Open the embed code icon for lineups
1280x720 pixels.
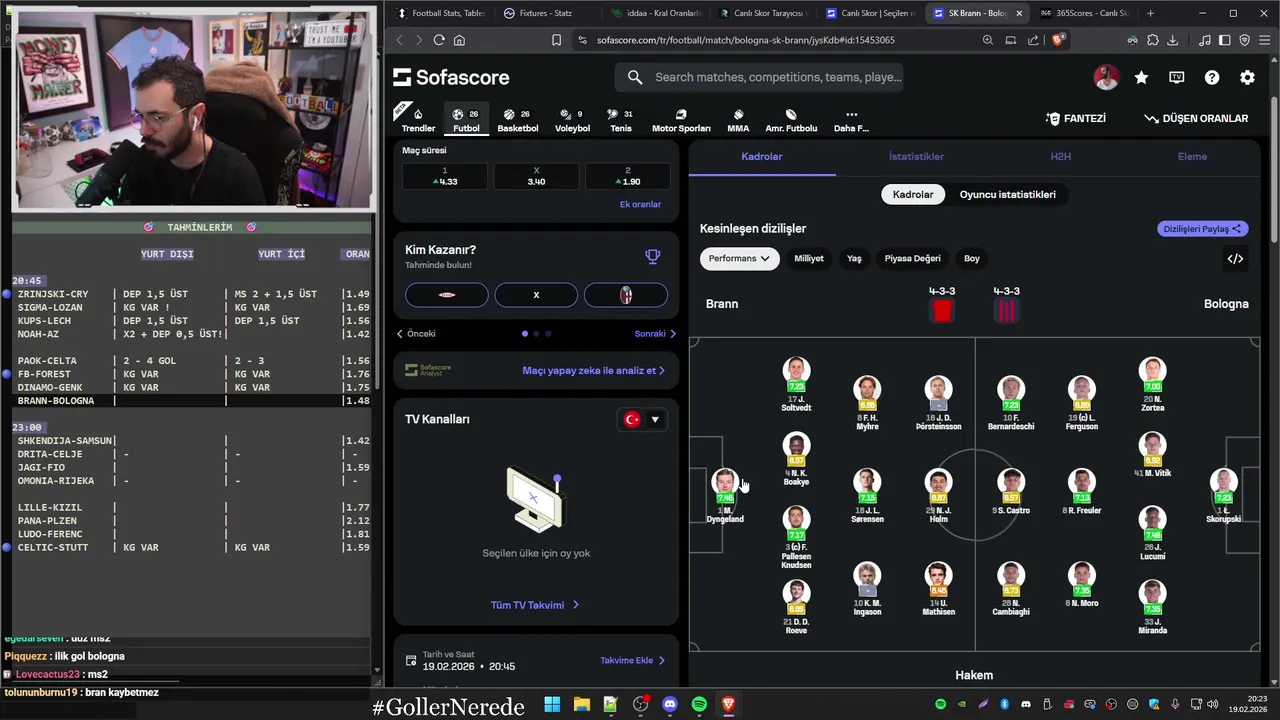tap(1235, 259)
